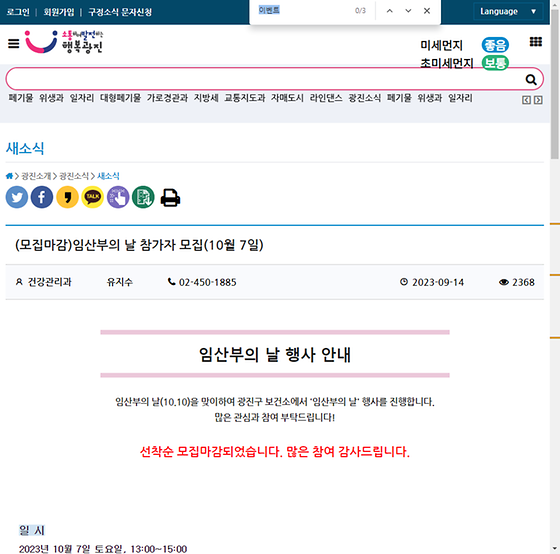Select the 대형폐기물 keyword
This screenshot has height=554, width=560.
(x=120, y=98)
